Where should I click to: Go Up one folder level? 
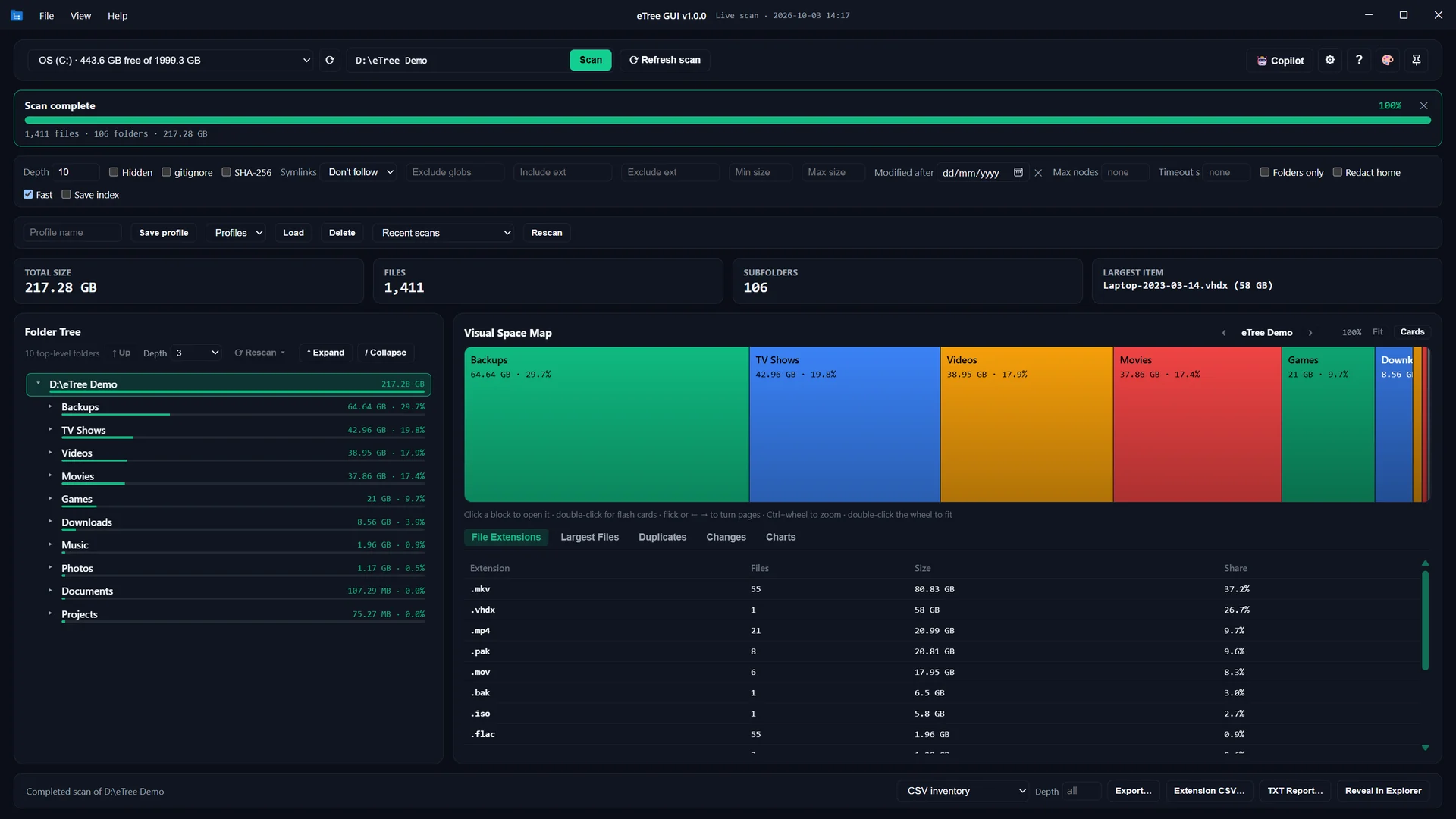[121, 353]
